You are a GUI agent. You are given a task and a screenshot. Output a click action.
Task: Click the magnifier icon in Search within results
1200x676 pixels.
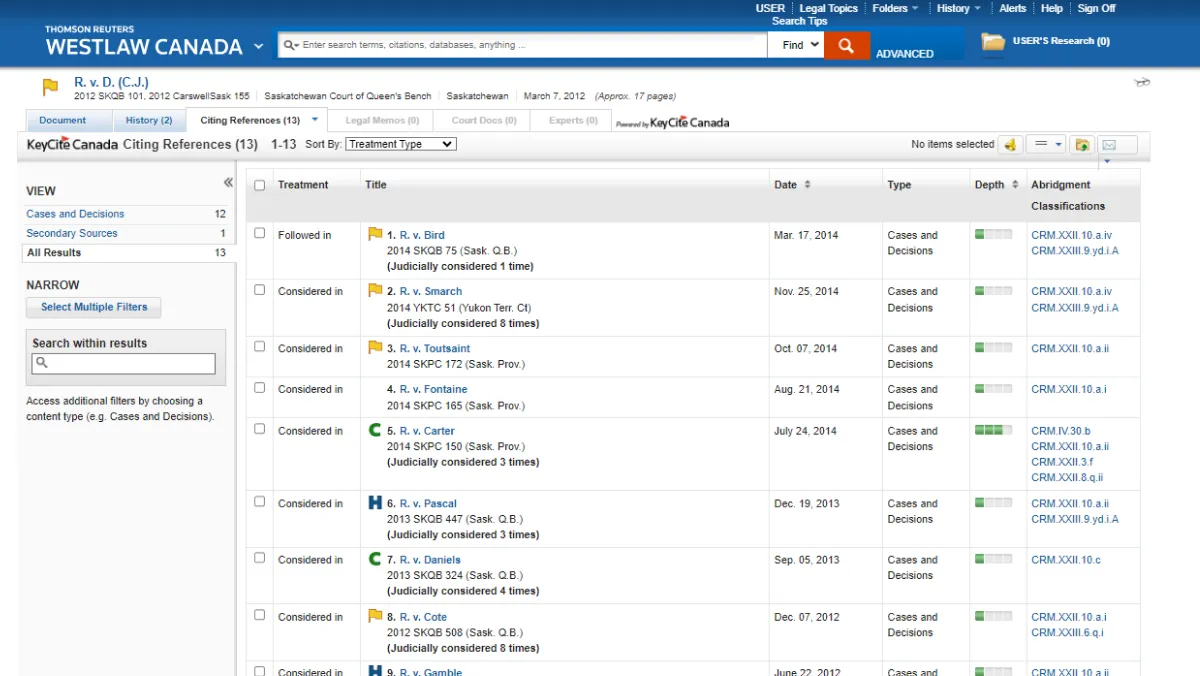42,364
